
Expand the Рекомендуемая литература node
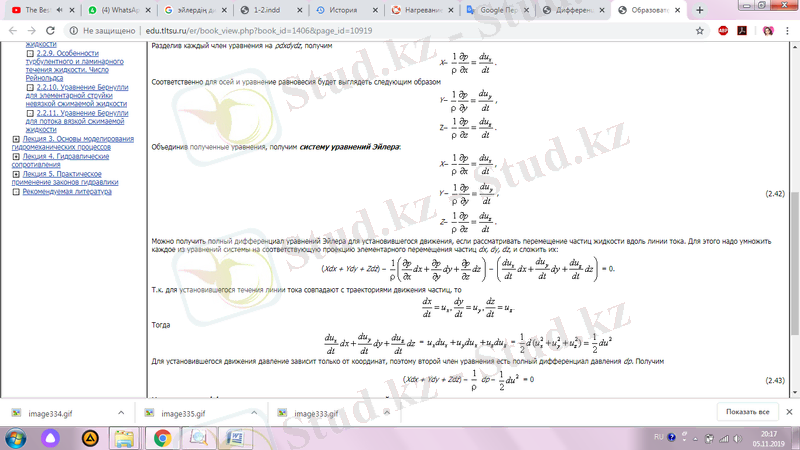(16, 192)
